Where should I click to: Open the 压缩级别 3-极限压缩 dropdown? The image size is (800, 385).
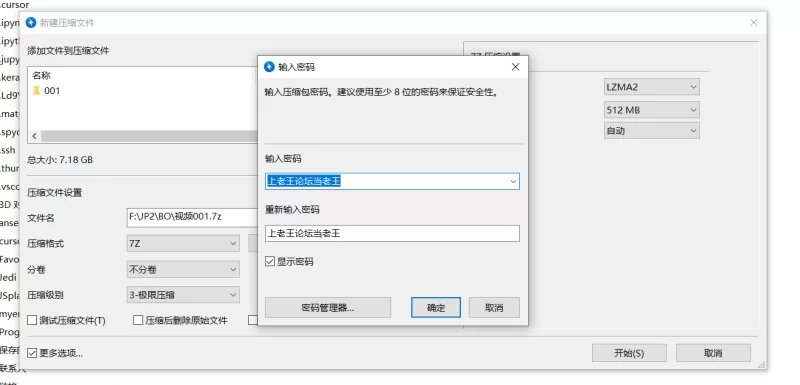(183, 295)
